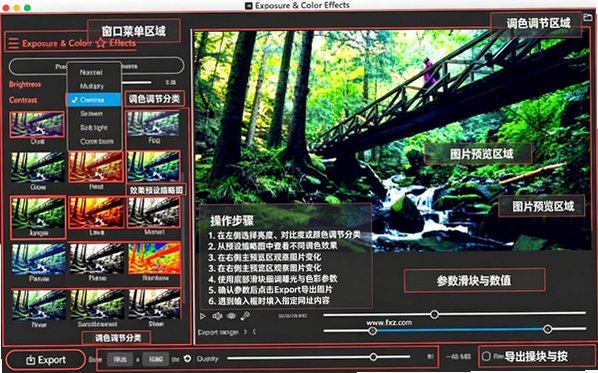The image size is (598, 373).
Task: Click the star icon before Effects
Action: click(101, 43)
